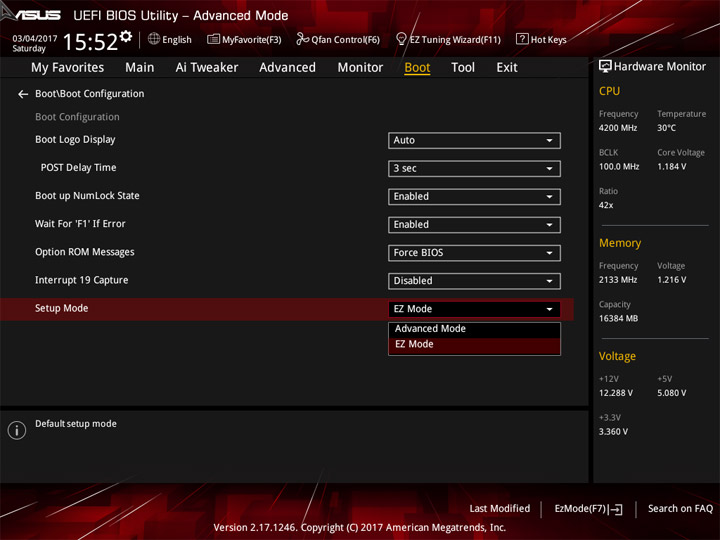Click memory frequency 2133 MHz
This screenshot has width=720, height=540.
point(618,280)
